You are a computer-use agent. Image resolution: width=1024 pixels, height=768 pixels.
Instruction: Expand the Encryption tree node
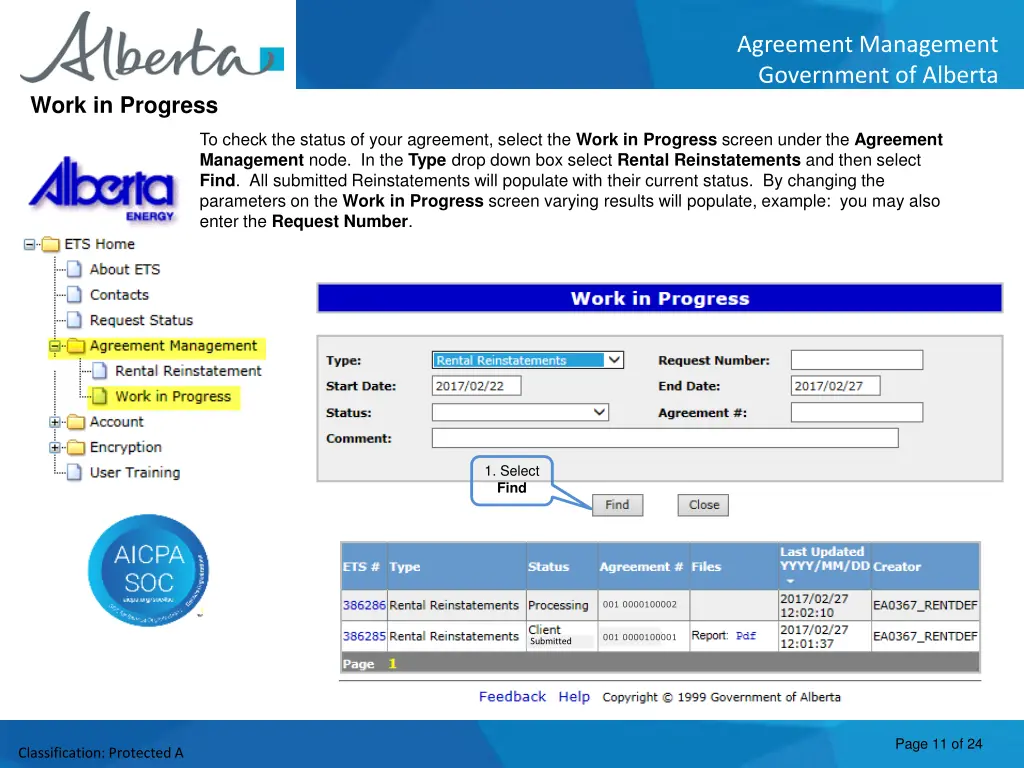click(x=55, y=447)
